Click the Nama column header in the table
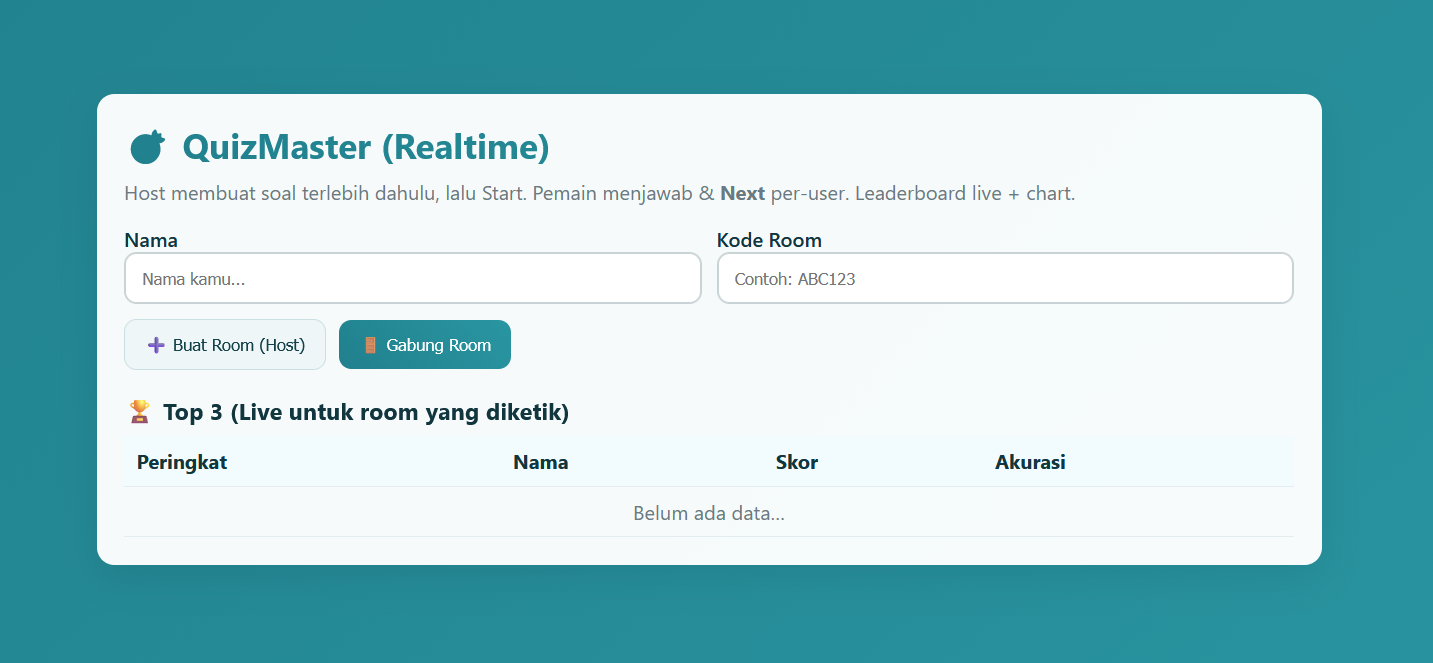Viewport: 1433px width, 663px height. click(540, 462)
